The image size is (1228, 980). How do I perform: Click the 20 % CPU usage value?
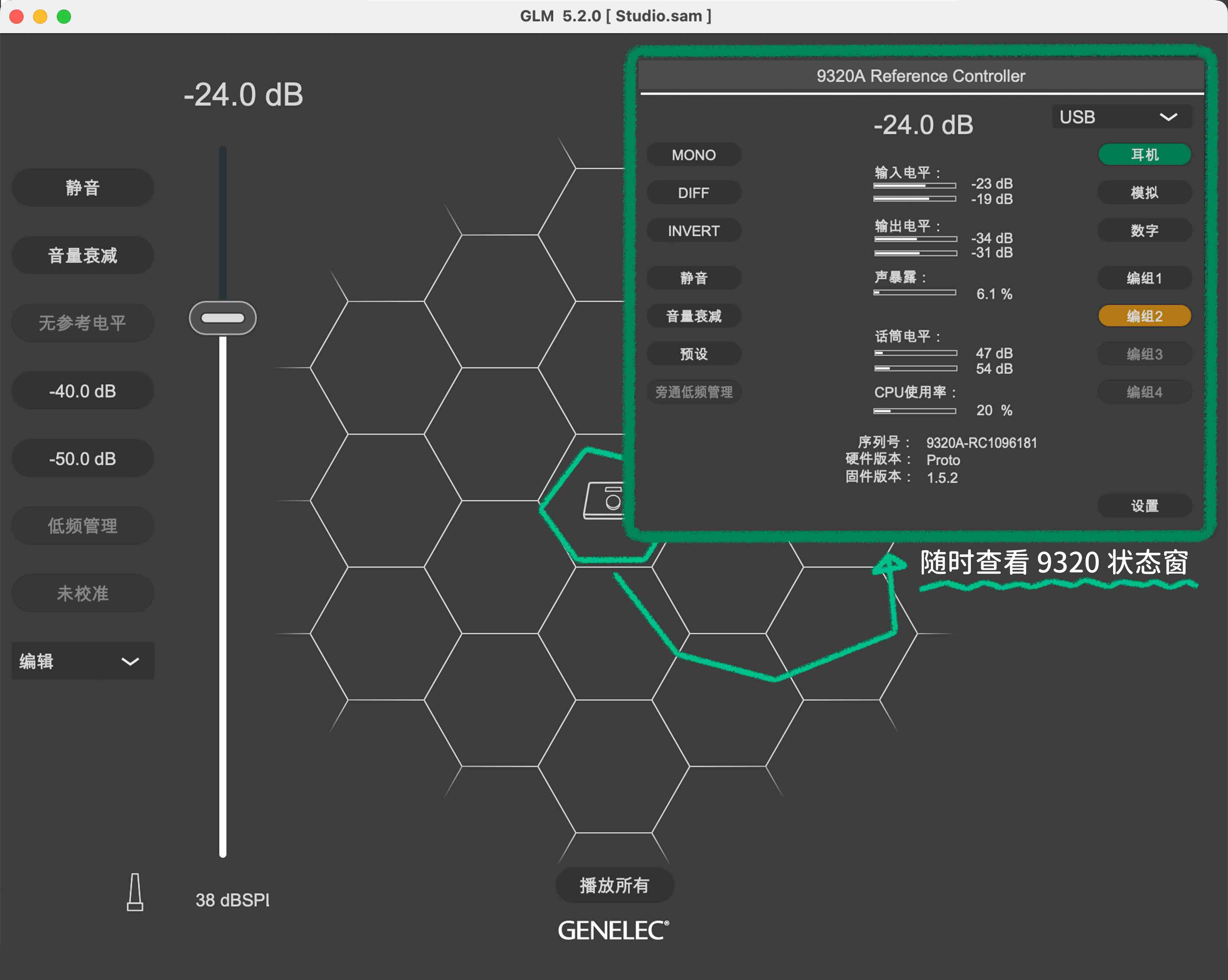994,410
